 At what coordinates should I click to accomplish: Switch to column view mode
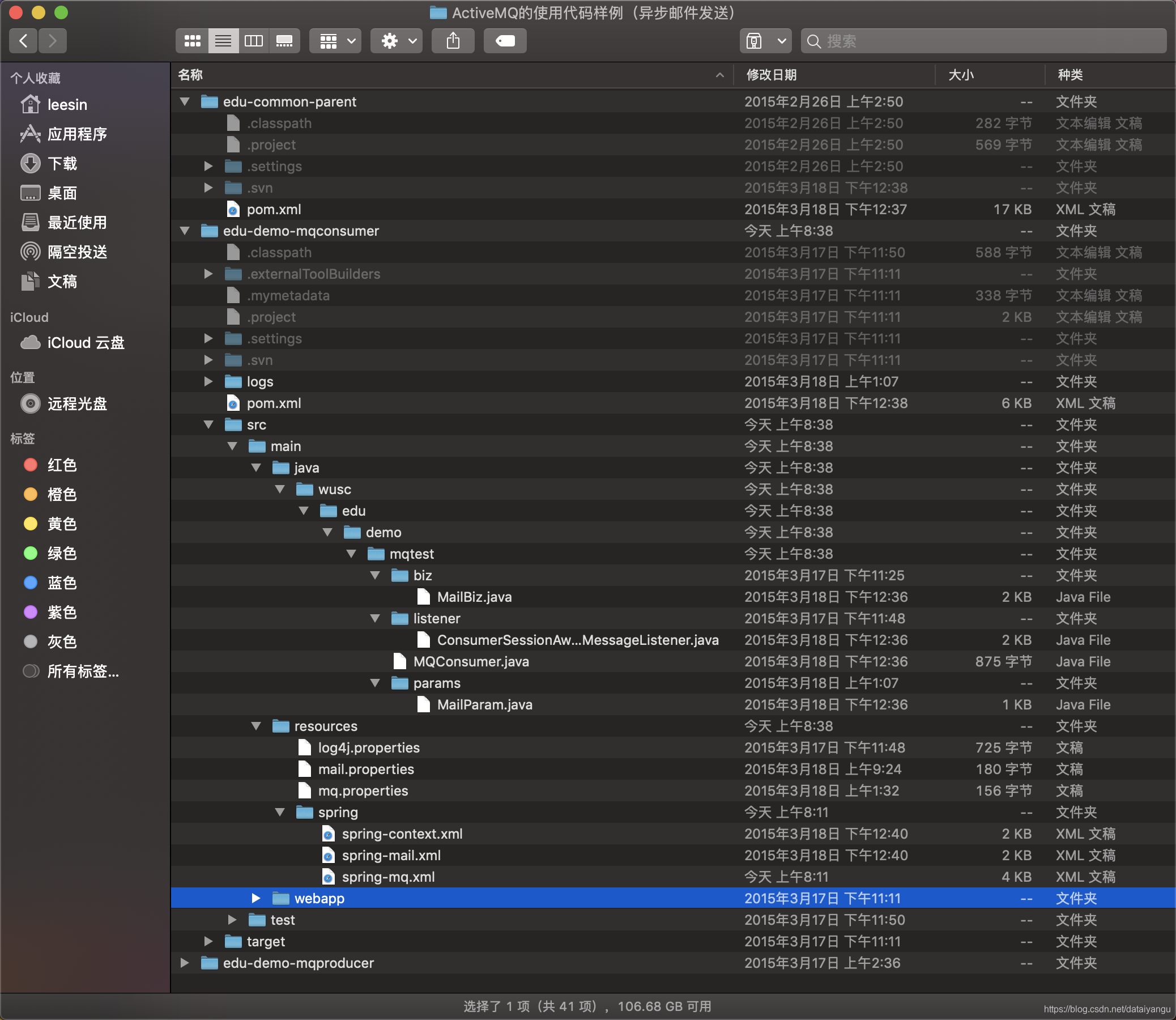coord(254,41)
